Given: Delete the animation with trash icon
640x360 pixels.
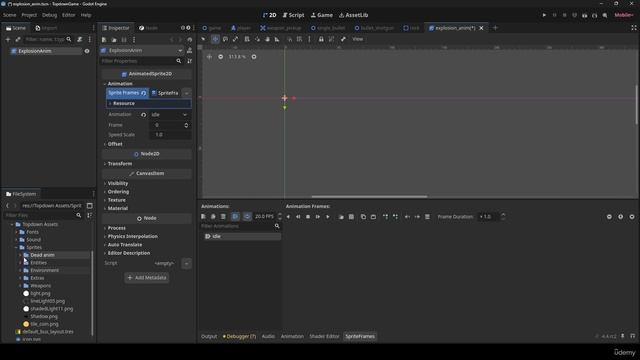Looking at the screenshot, I should (x=223, y=217).
